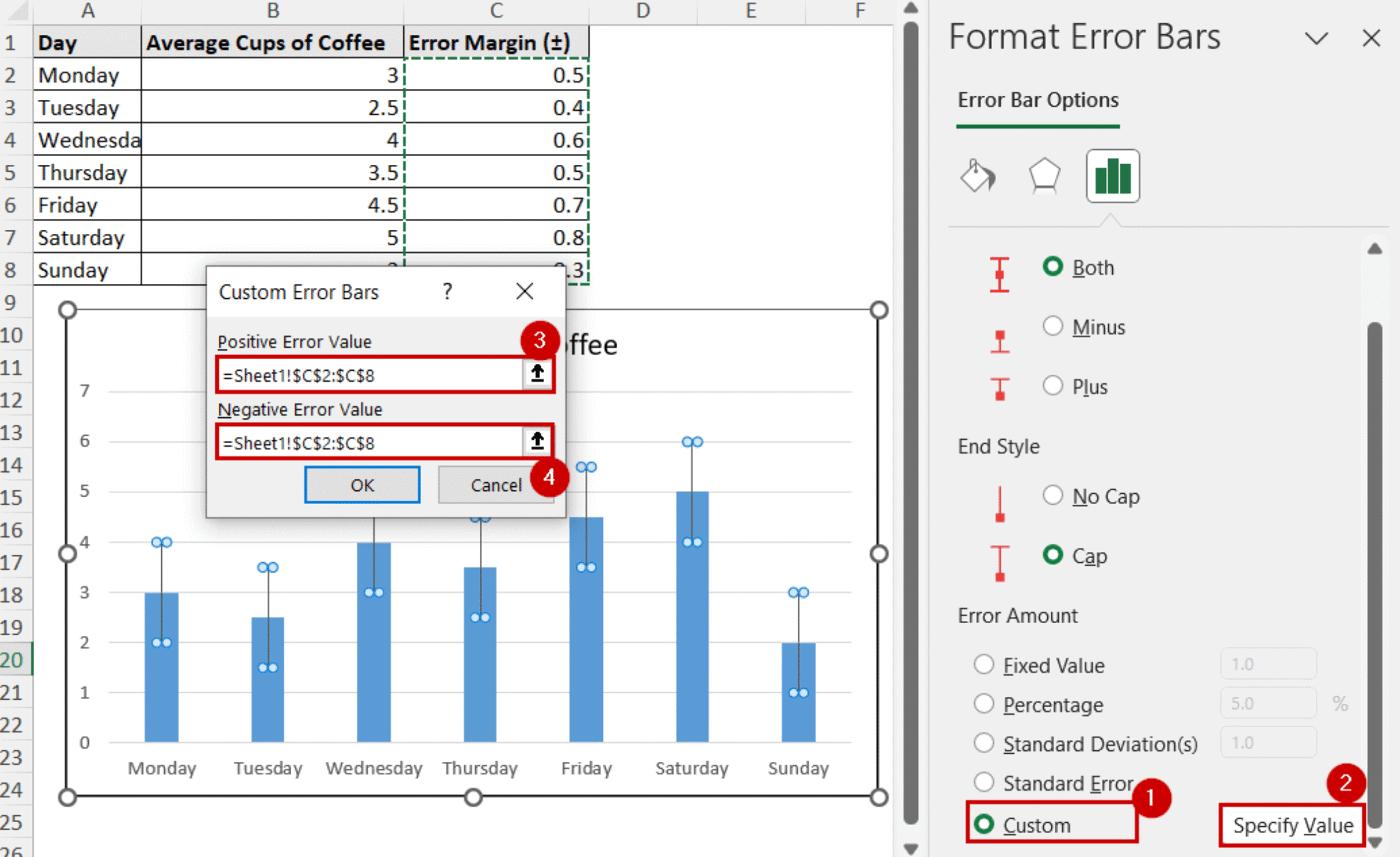Open Fill & Line settings with paint bucket icon
This screenshot has width=1400, height=857.
coord(978,176)
